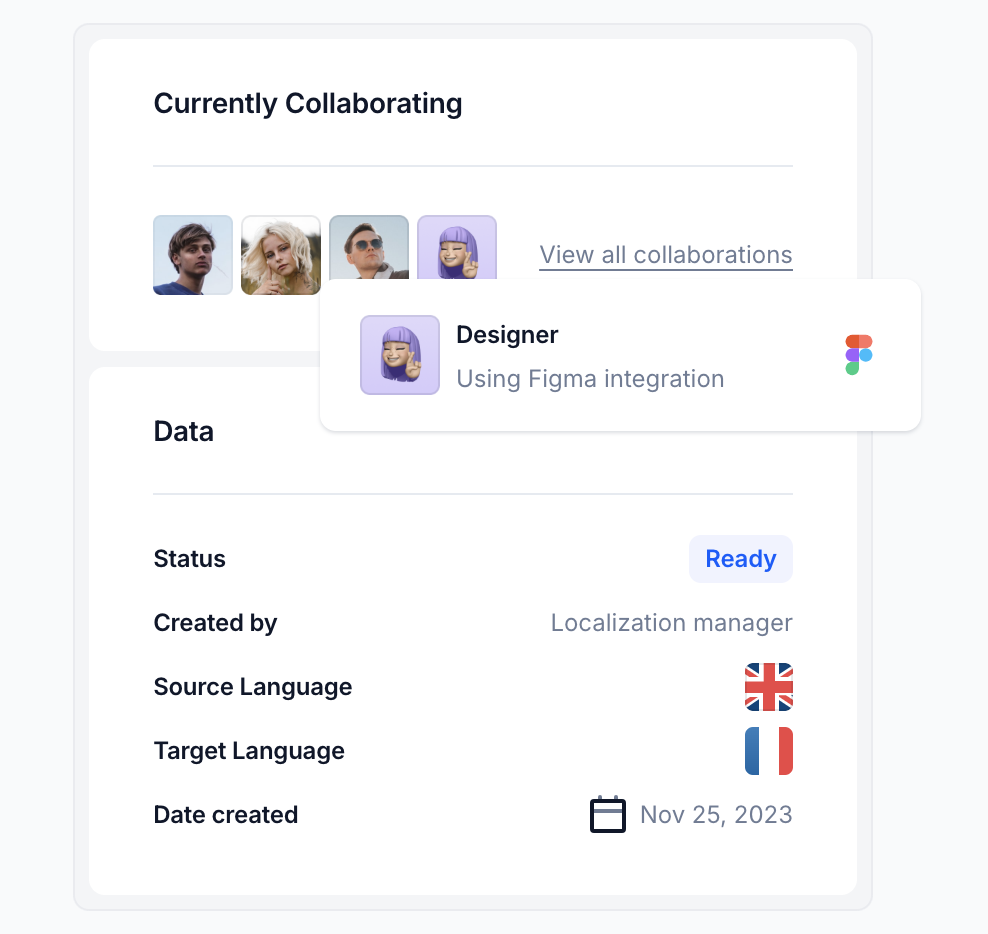Click the Nov 25, 2023 date
988x934 pixels.
point(716,814)
